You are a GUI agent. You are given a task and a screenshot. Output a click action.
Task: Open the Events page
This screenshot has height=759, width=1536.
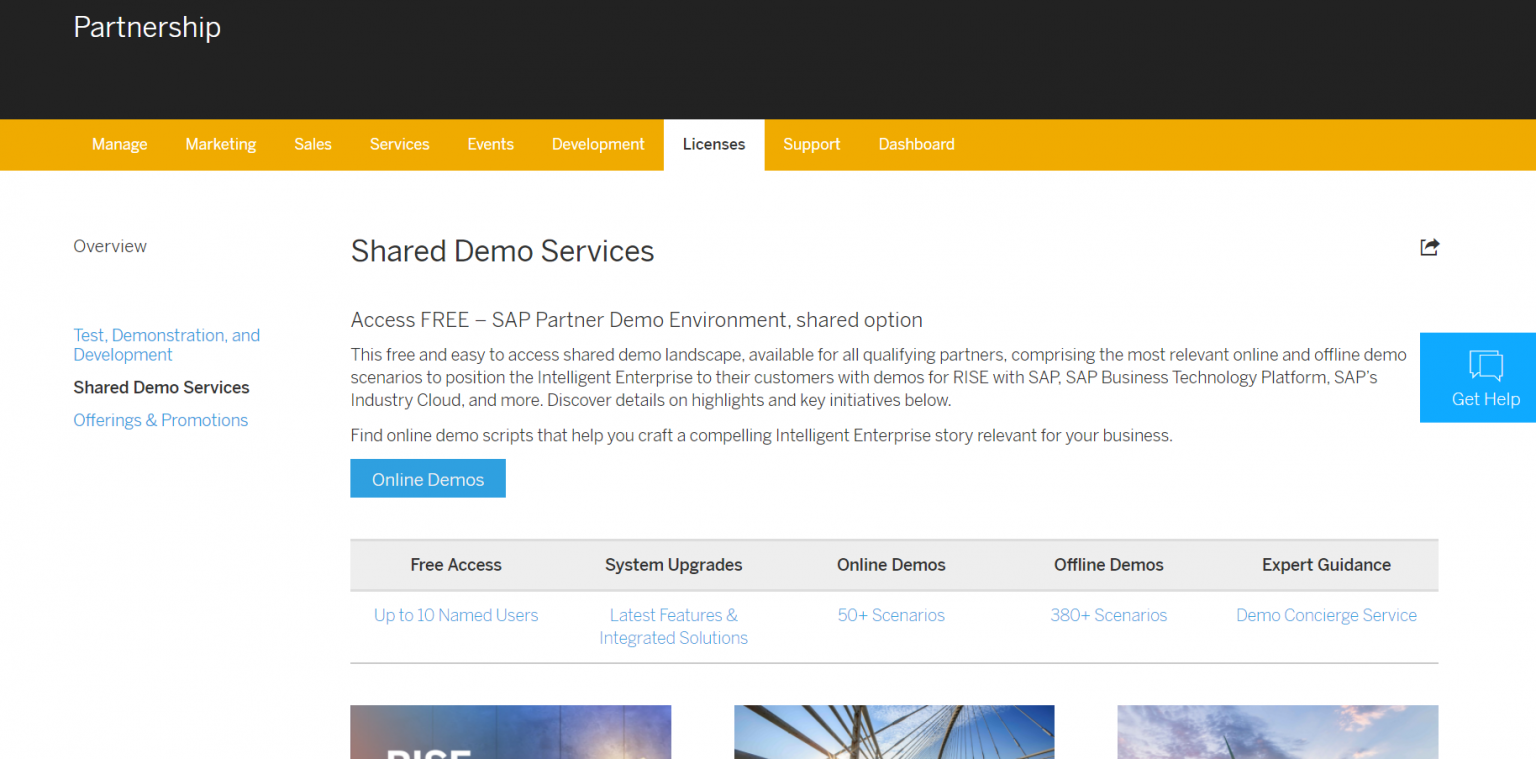[x=490, y=144]
